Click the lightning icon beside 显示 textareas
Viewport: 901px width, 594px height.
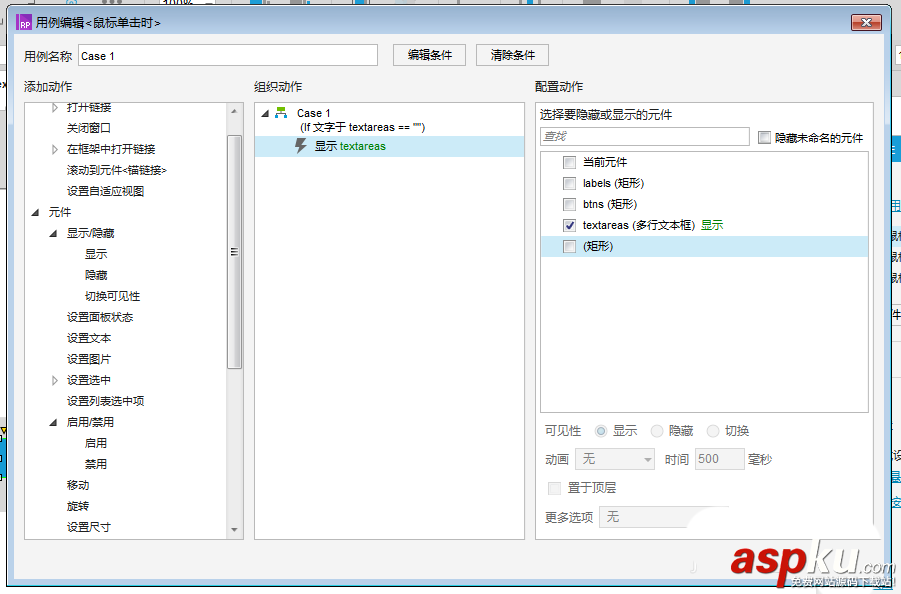pos(300,145)
